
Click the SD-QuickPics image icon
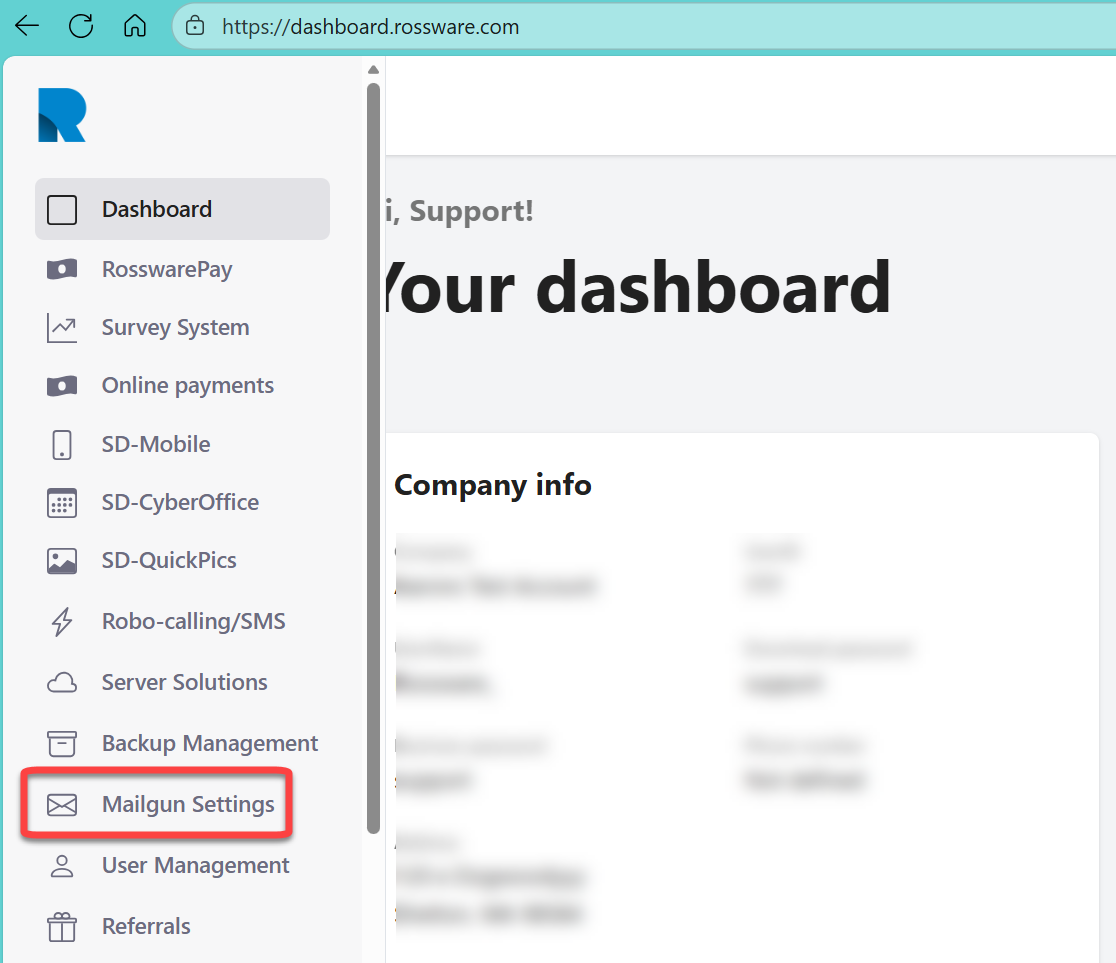pyautogui.click(x=62, y=561)
